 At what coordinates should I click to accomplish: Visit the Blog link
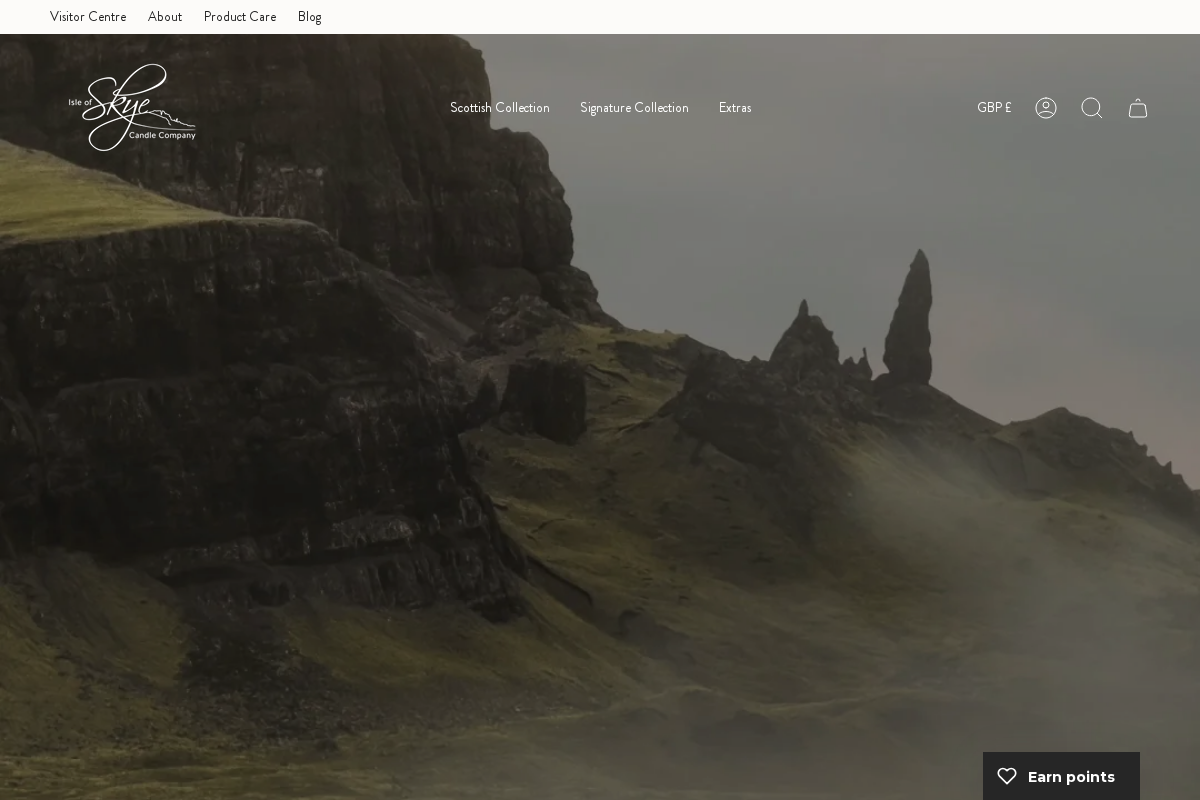pos(310,16)
